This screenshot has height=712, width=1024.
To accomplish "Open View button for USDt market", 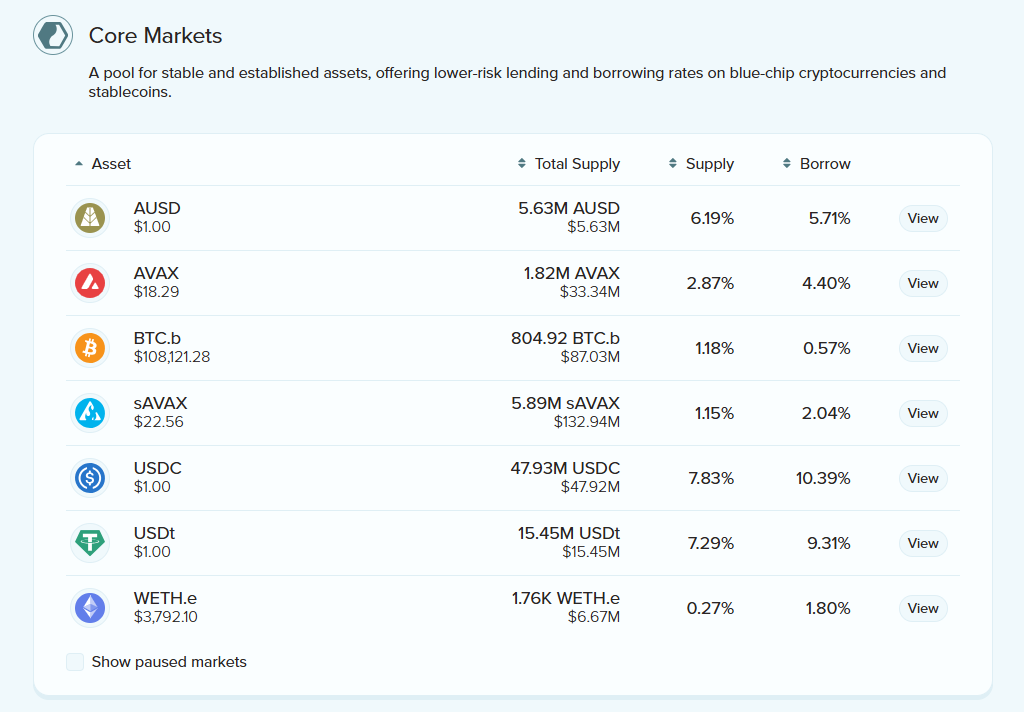I will pos(923,543).
